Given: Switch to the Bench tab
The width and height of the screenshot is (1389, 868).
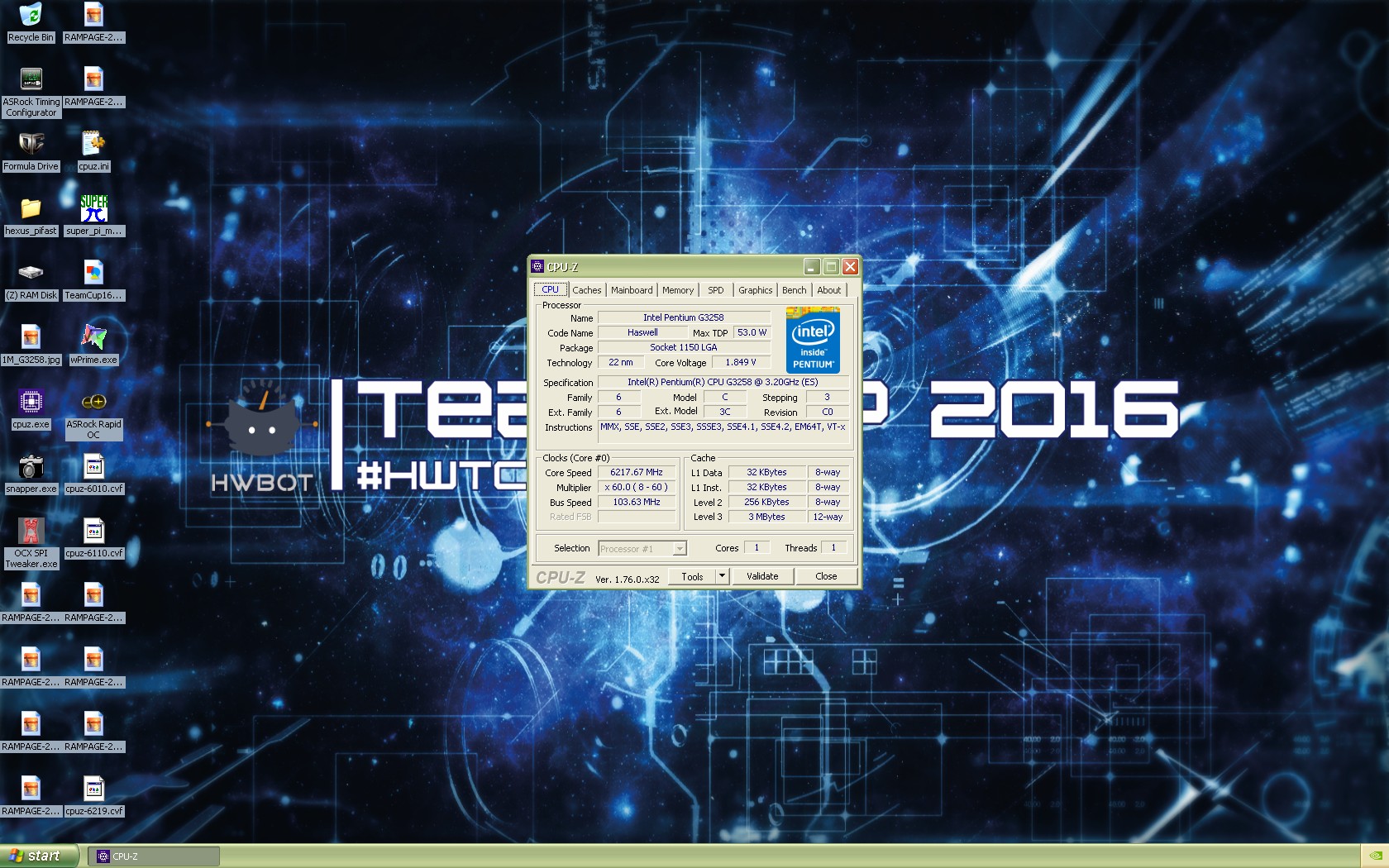Looking at the screenshot, I should [794, 290].
